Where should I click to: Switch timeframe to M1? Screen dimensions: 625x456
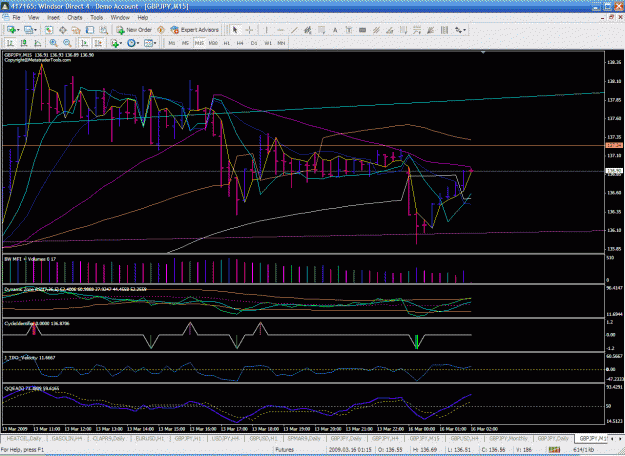click(172, 43)
